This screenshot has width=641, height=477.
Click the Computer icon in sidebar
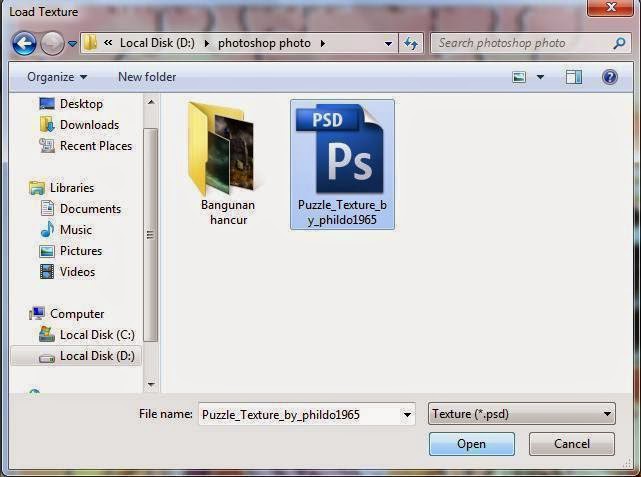pos(37,314)
